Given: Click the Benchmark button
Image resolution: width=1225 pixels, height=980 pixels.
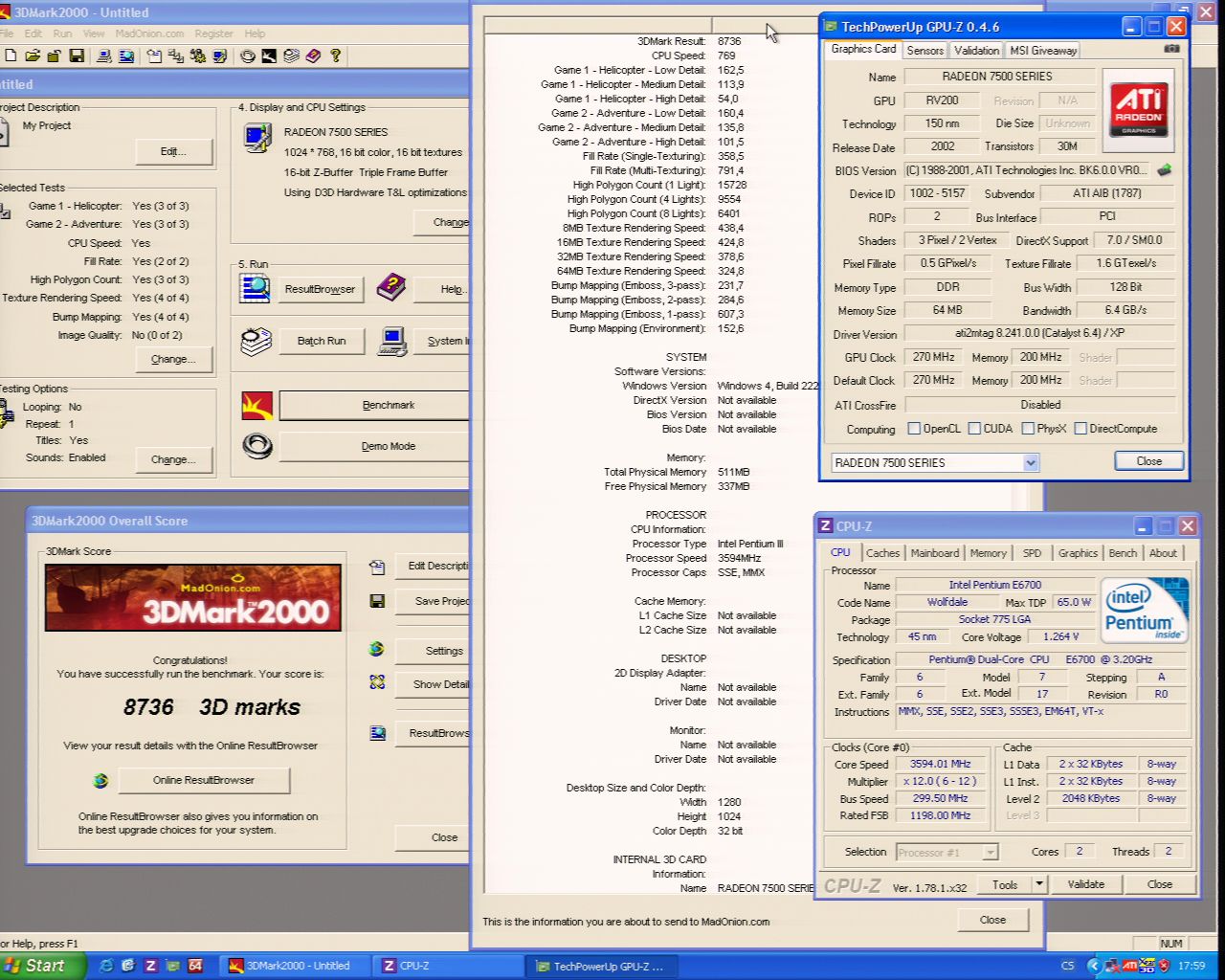Looking at the screenshot, I should (375, 405).
